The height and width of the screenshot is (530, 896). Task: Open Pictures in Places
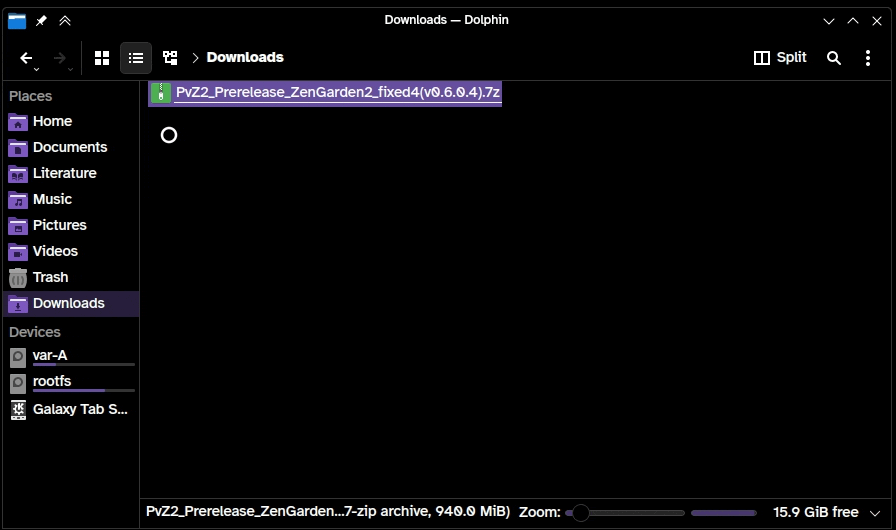[71, 225]
